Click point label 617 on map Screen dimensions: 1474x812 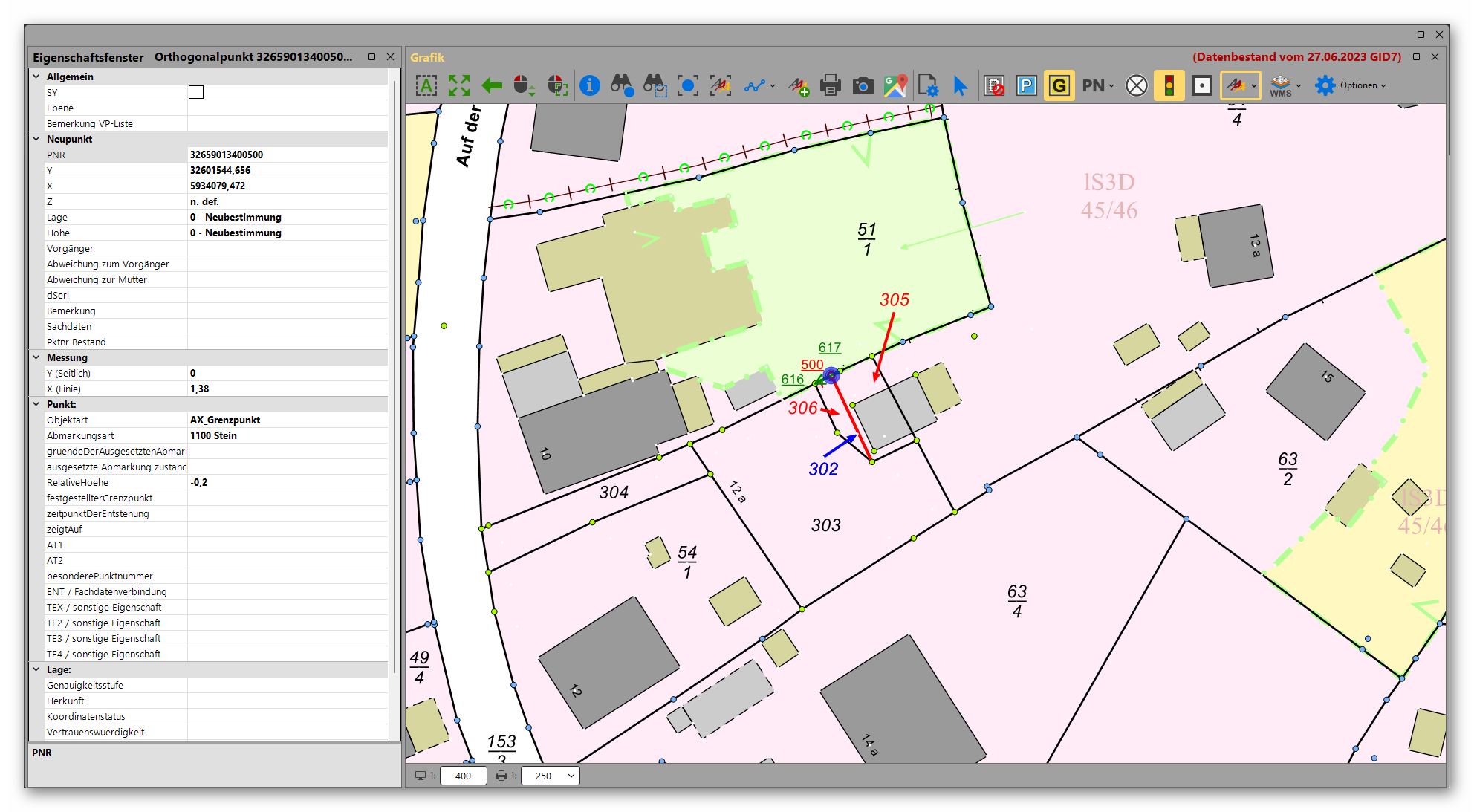tap(829, 348)
